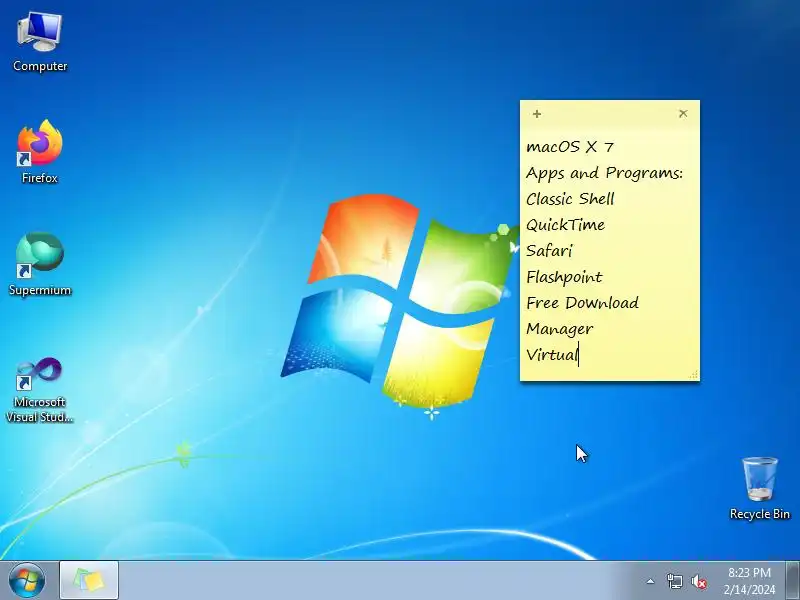The image size is (800, 600).
Task: Show hidden system tray icons arrow
Action: (650, 581)
